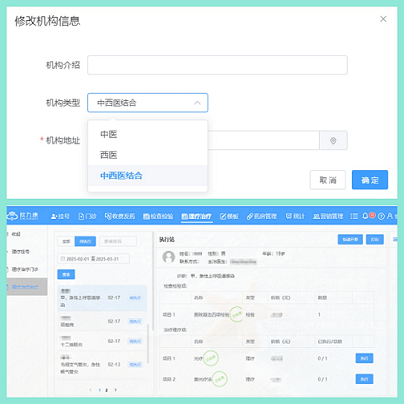Open the 药房管理 navigation tab
This screenshot has width=404, height=404.
pyautogui.click(x=262, y=216)
